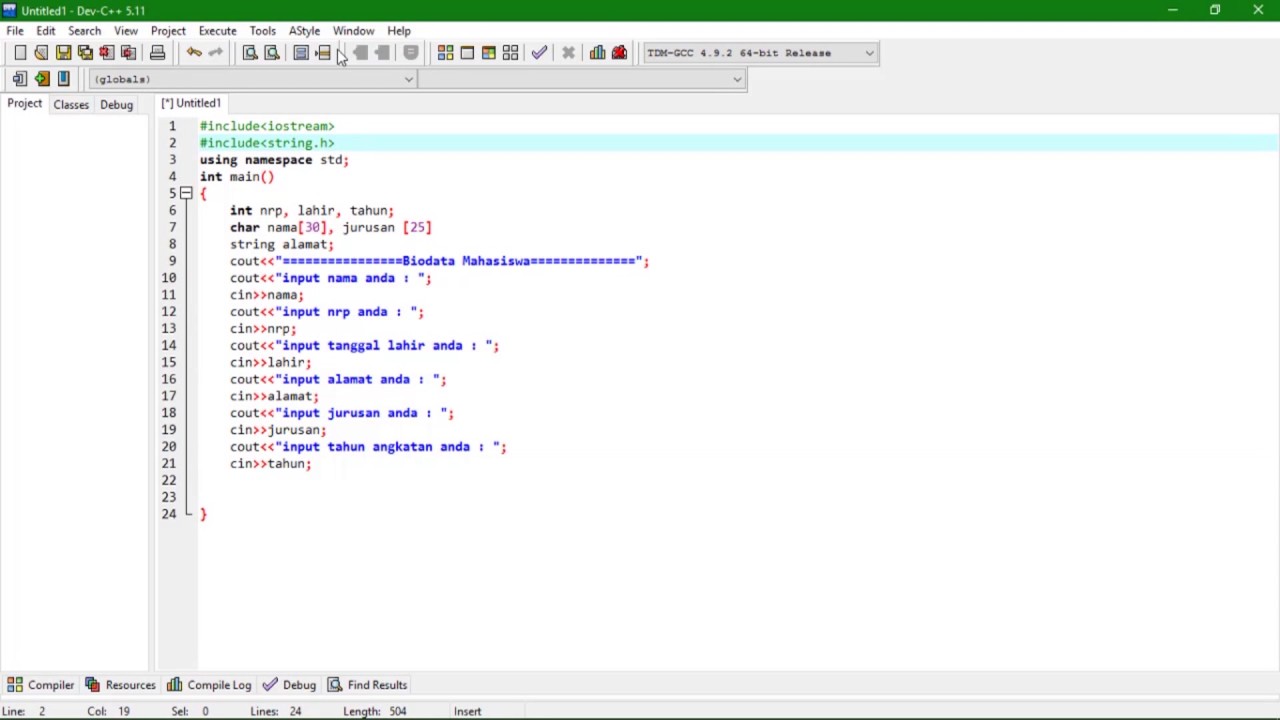Open the View menu

126,31
